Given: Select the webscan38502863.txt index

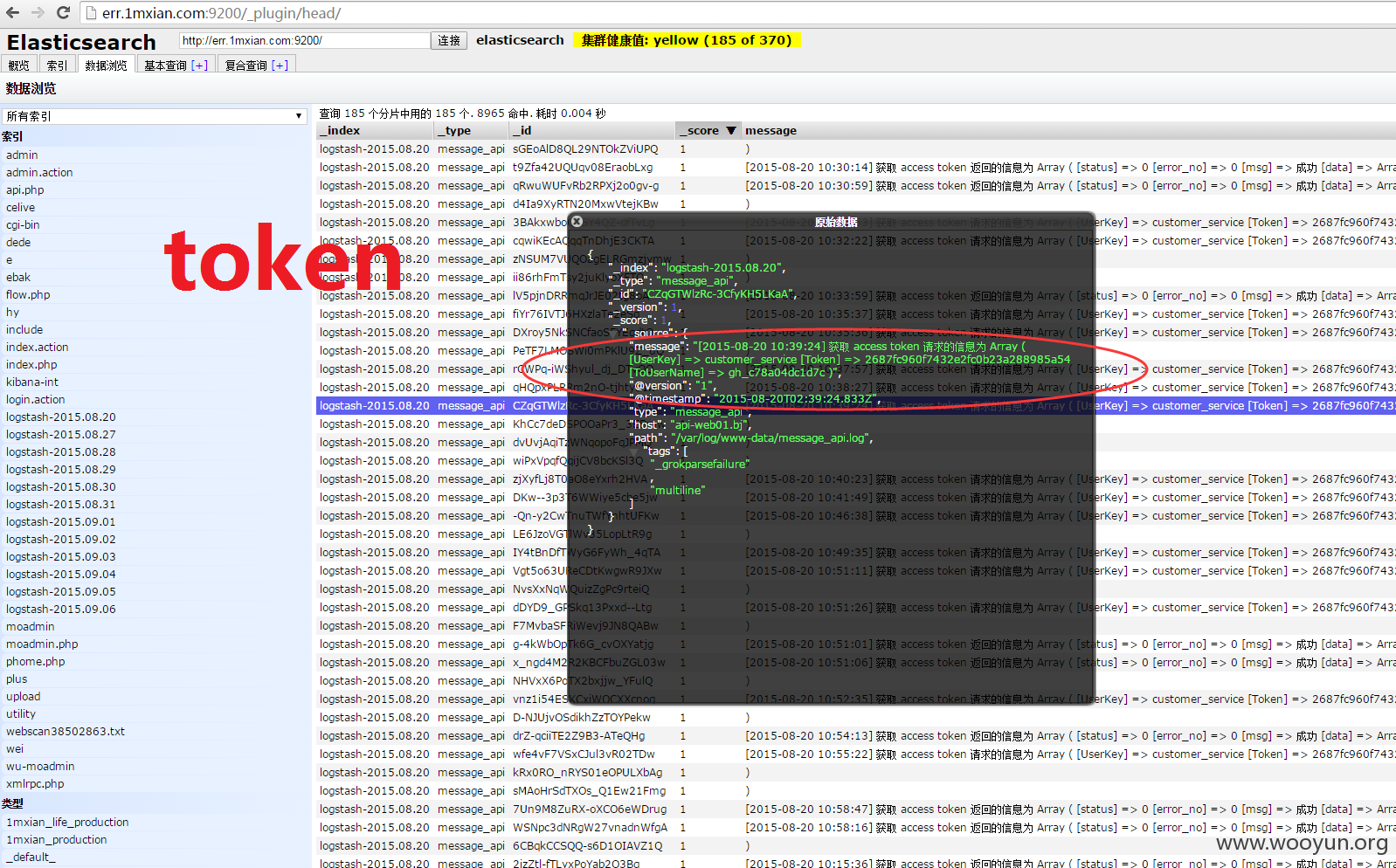Looking at the screenshot, I should (x=66, y=732).
